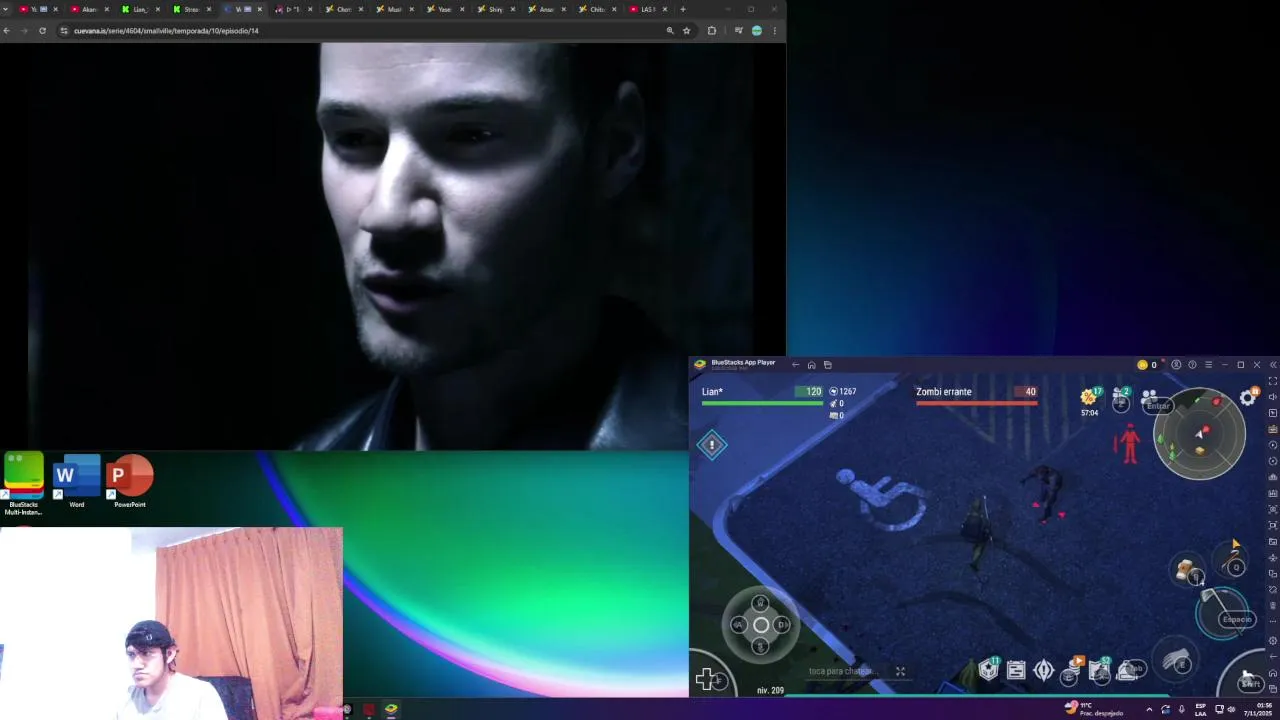Toggle BlueStacks volume speaker icon in the sidebar
This screenshot has width=1280, height=720.
[1272, 397]
